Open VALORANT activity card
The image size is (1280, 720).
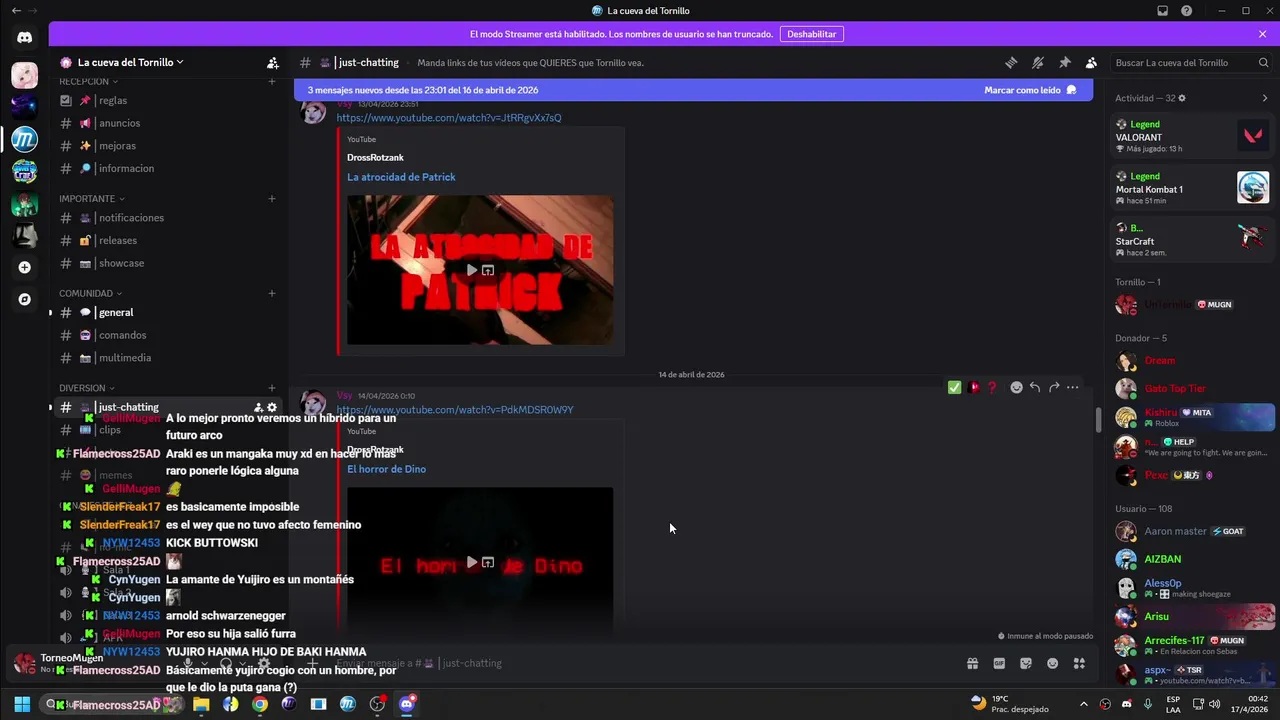coord(1192,136)
